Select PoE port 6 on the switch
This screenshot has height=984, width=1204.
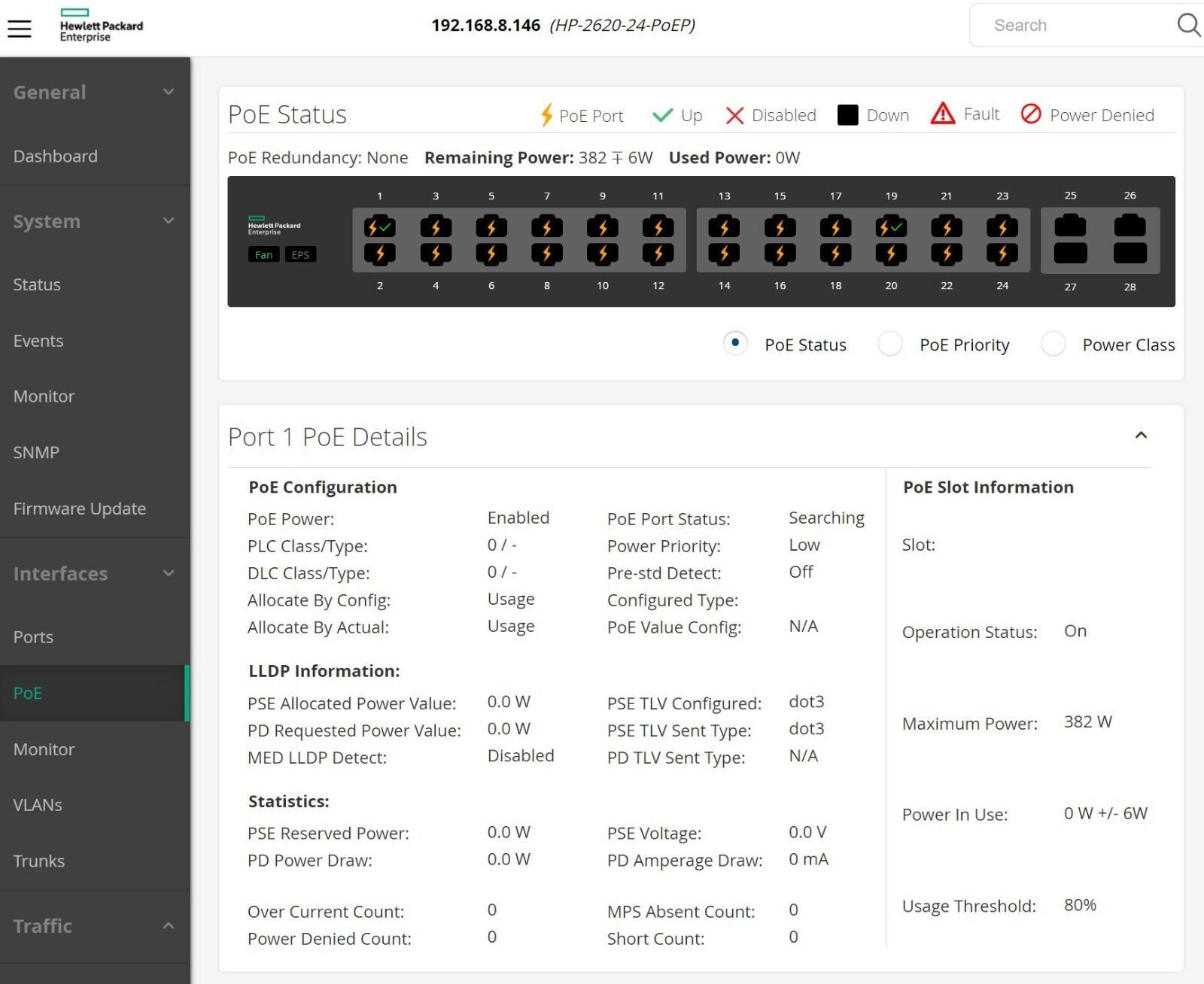point(491,254)
